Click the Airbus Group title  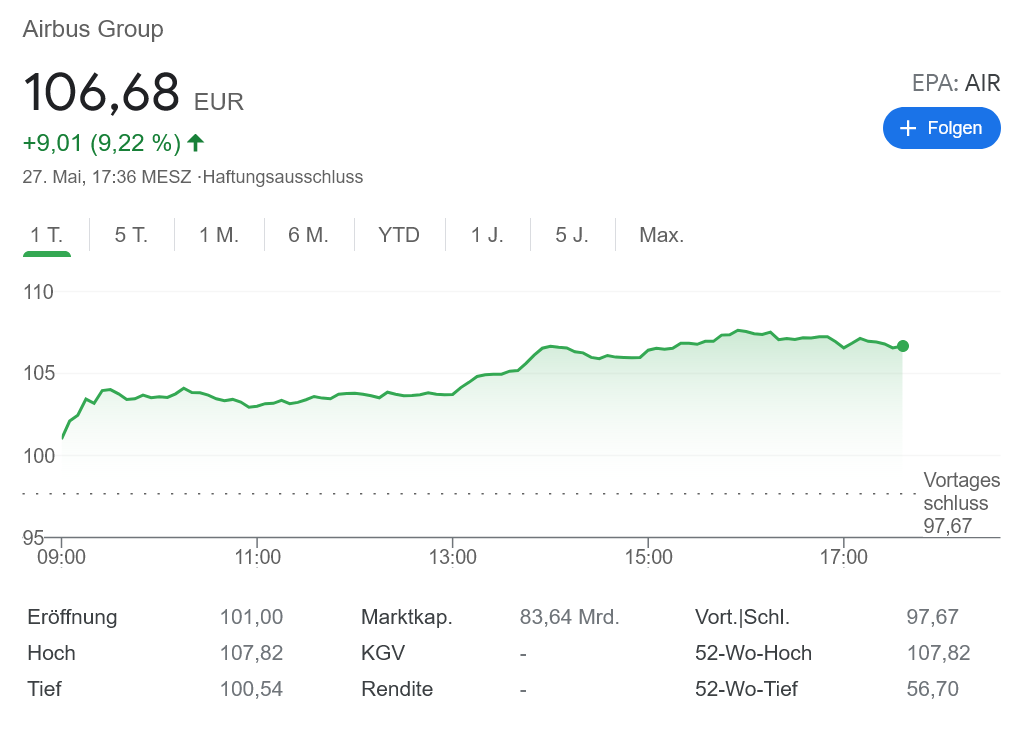coord(93,29)
